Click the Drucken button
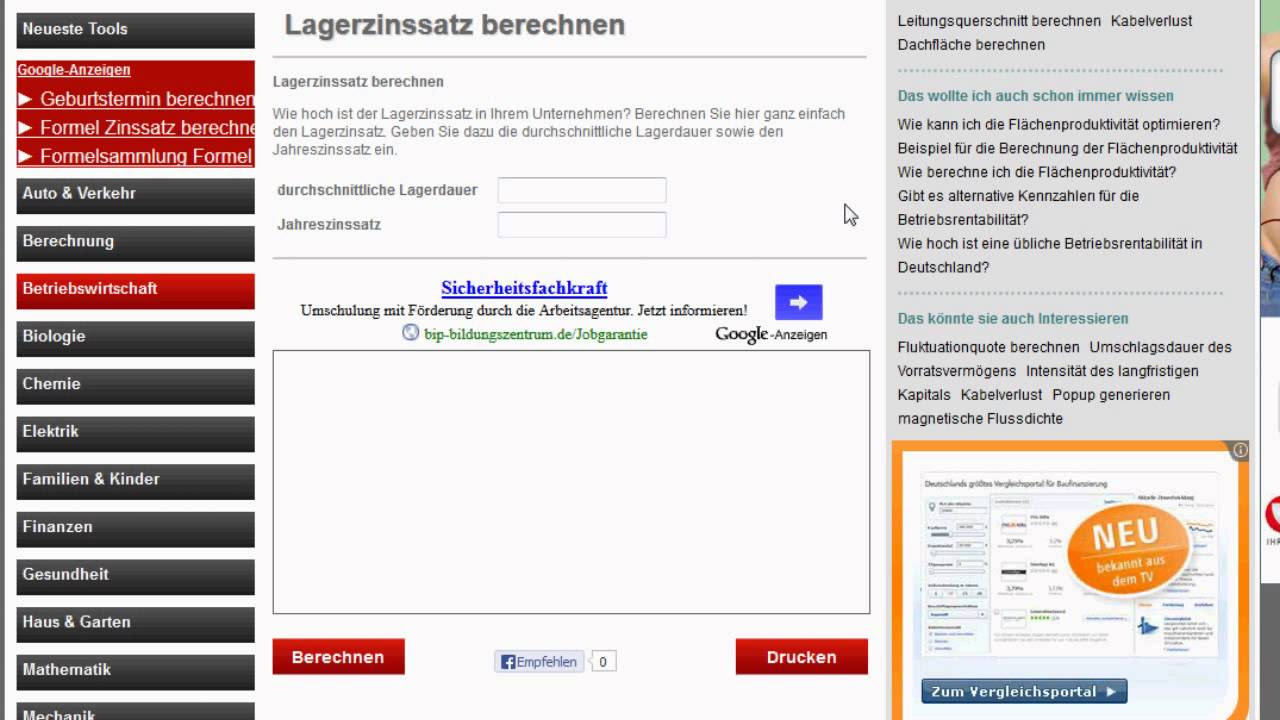 click(802, 657)
